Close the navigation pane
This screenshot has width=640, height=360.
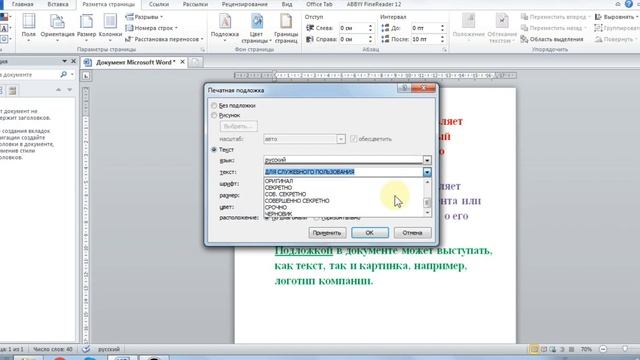coord(73,61)
